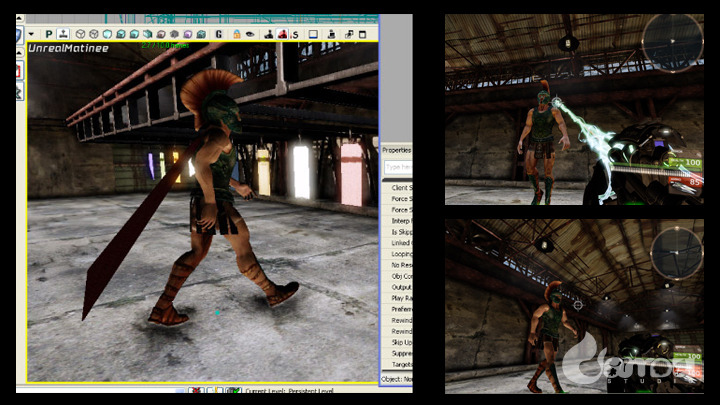Select the Play Rate property row
720x405 pixels.
coord(397,298)
